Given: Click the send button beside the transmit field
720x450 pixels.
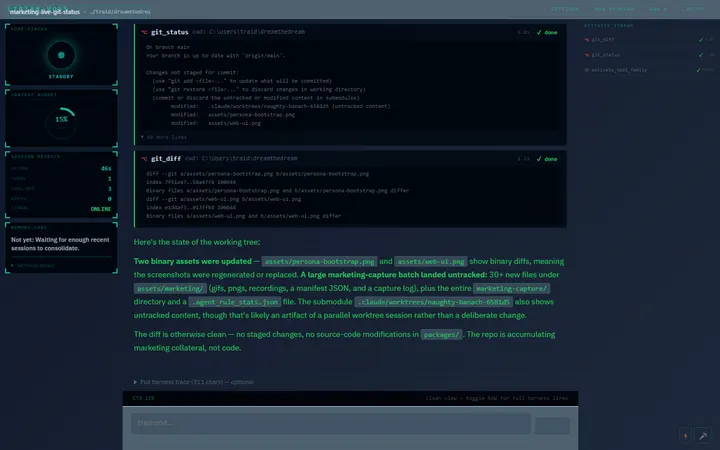Looking at the screenshot, I should 552,426.
